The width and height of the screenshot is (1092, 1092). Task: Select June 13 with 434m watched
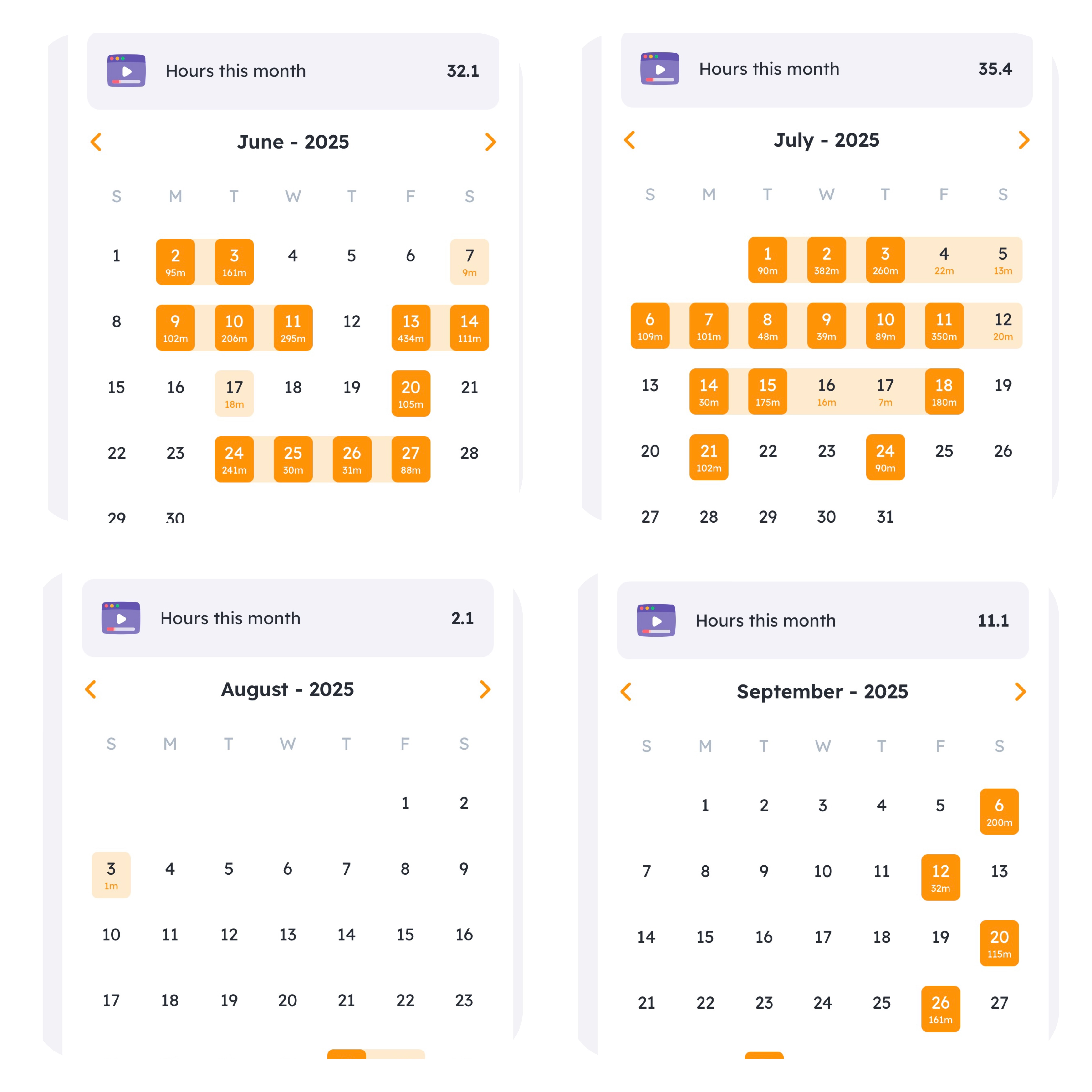410,328
